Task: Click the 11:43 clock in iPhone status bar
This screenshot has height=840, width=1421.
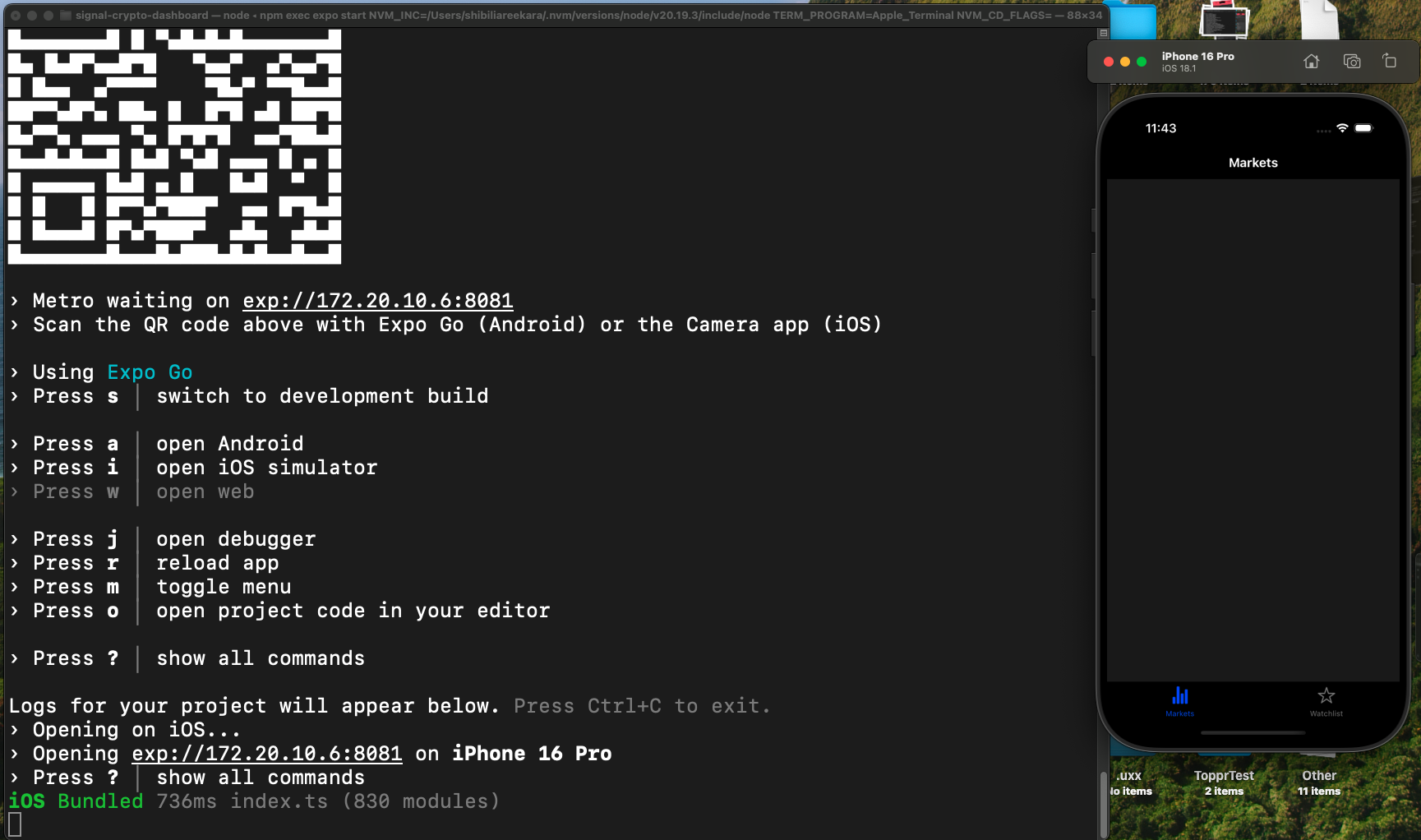Action: pyautogui.click(x=1160, y=128)
